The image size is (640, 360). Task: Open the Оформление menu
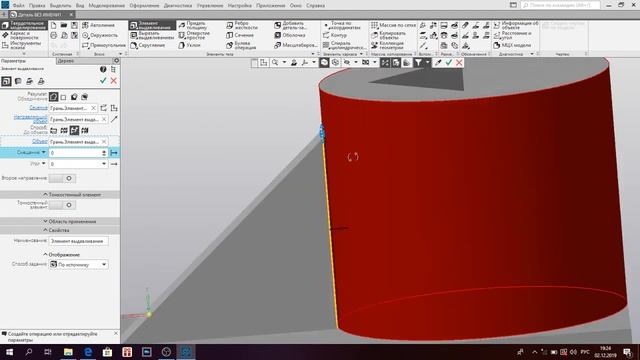[x=144, y=6]
